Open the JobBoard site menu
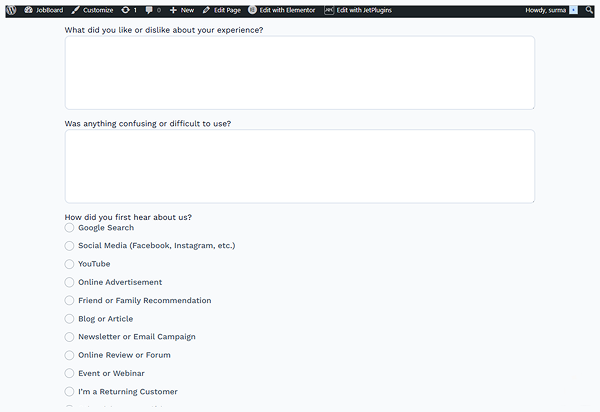The width and height of the screenshot is (600, 412). coord(46,9)
